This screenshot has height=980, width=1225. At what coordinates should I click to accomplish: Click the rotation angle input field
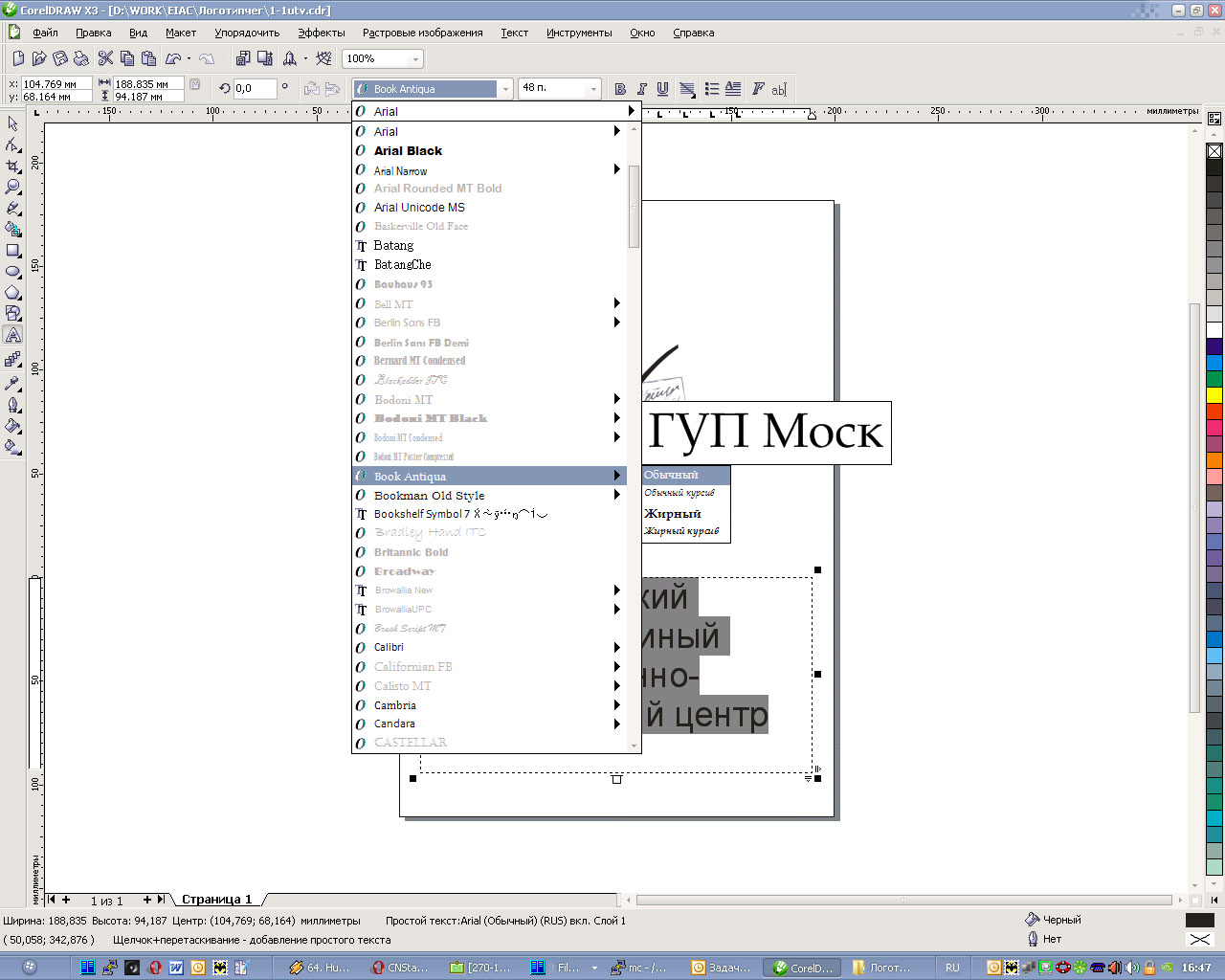coord(254,88)
